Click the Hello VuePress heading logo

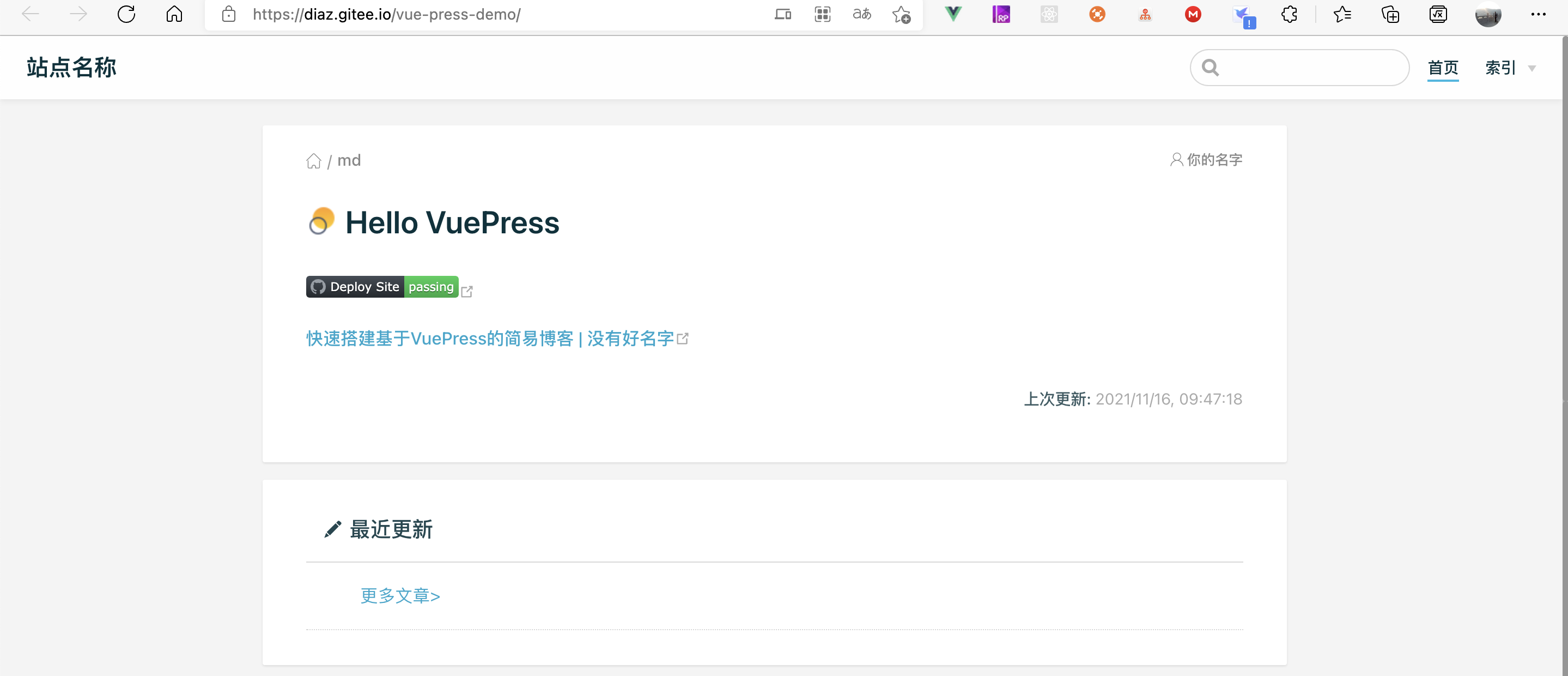(321, 221)
